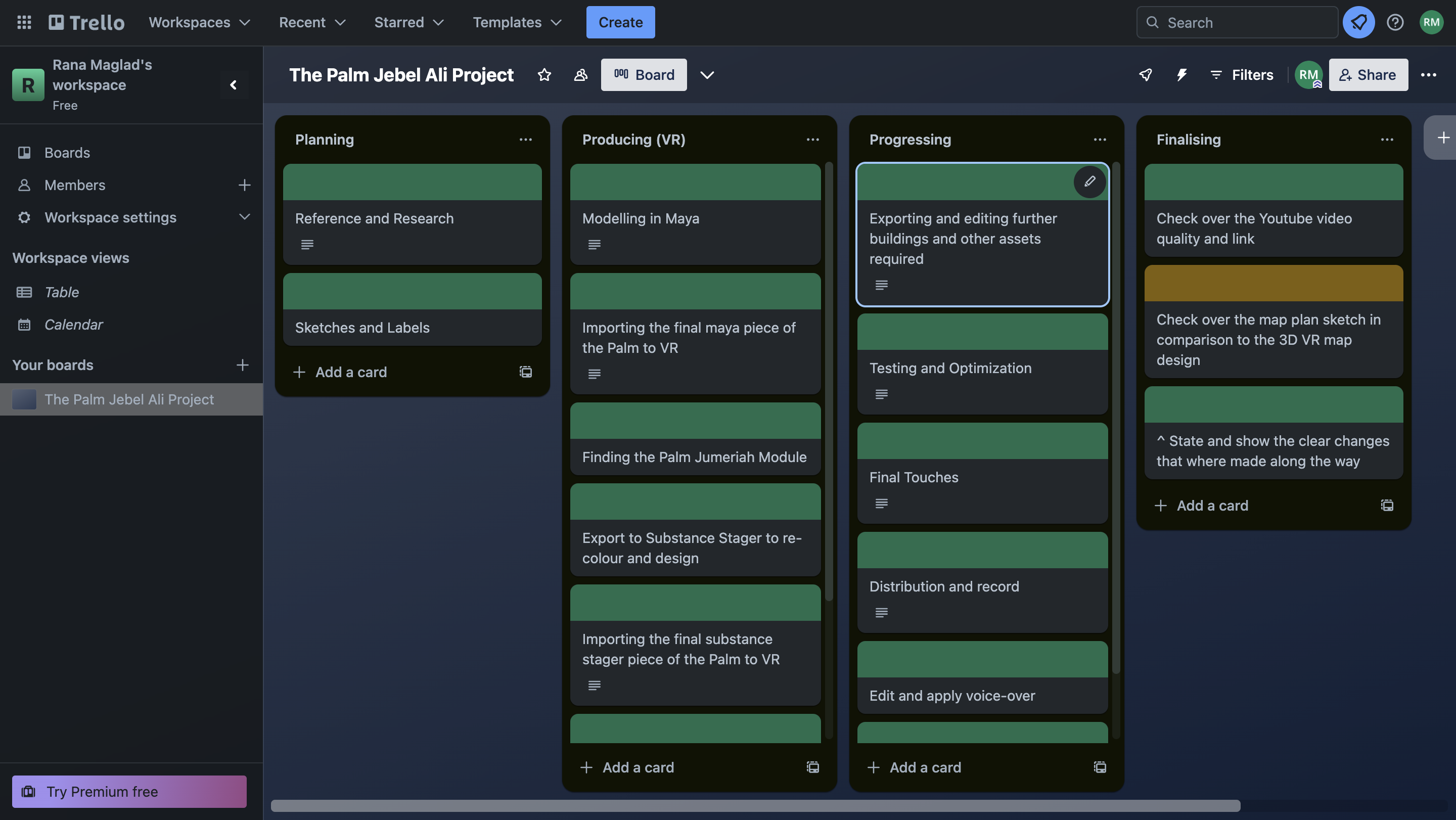Click the Progressing list vertical scrollbar
The height and width of the screenshot is (820, 1456).
tap(1116, 418)
